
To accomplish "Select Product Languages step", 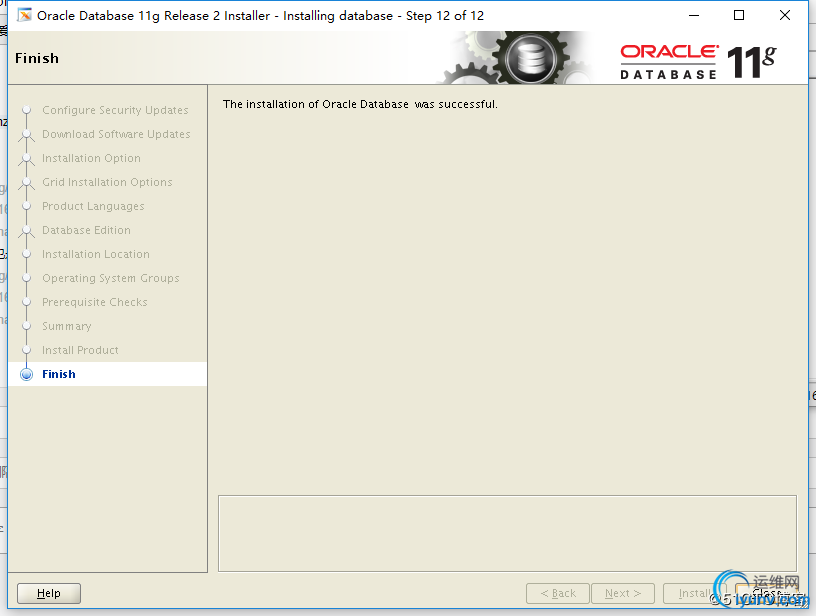I will click(x=93, y=206).
